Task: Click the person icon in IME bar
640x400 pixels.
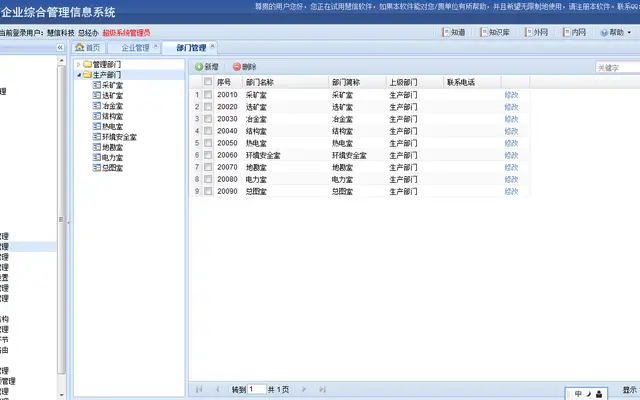Action: 599,394
